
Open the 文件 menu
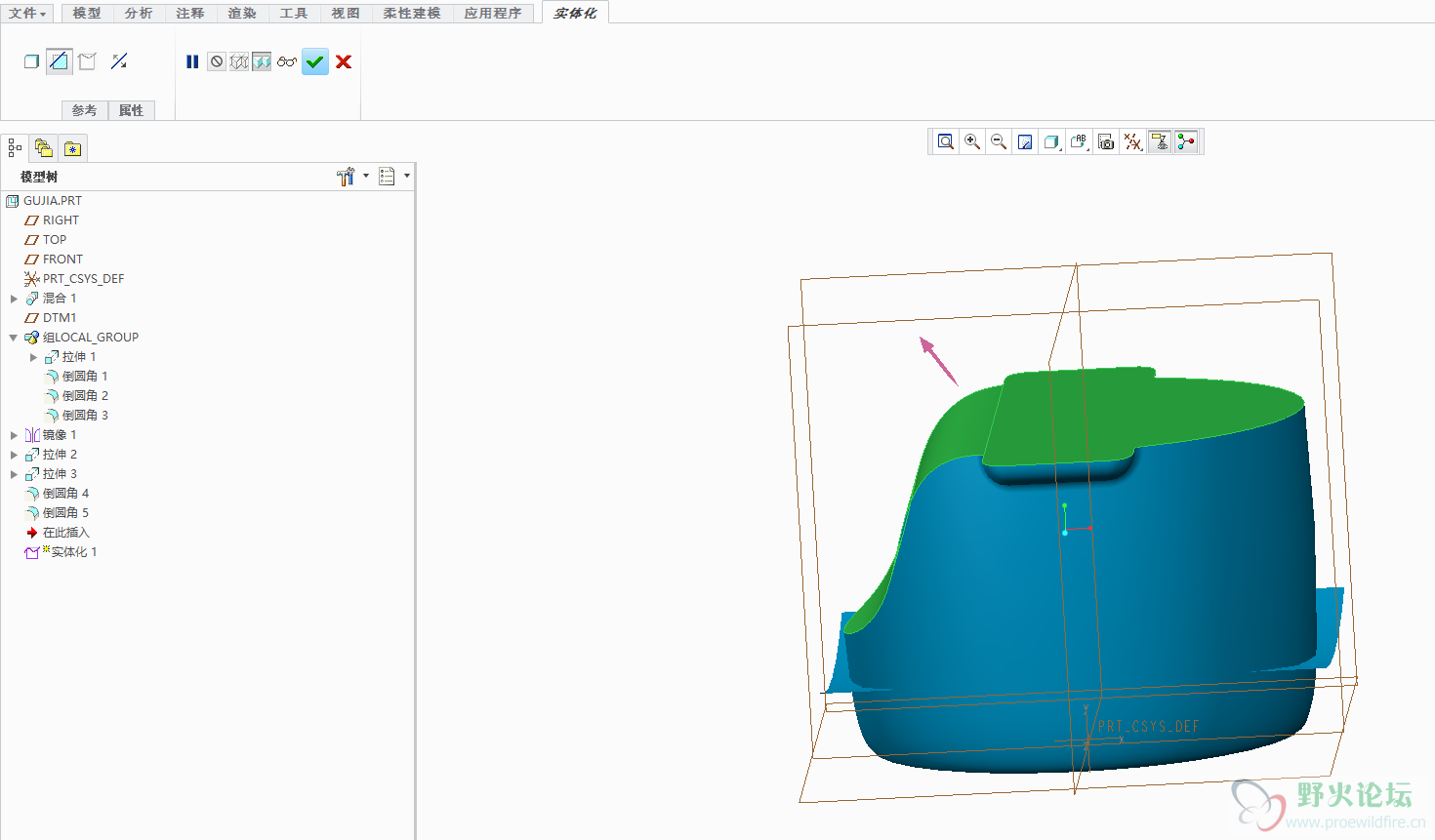(x=27, y=13)
